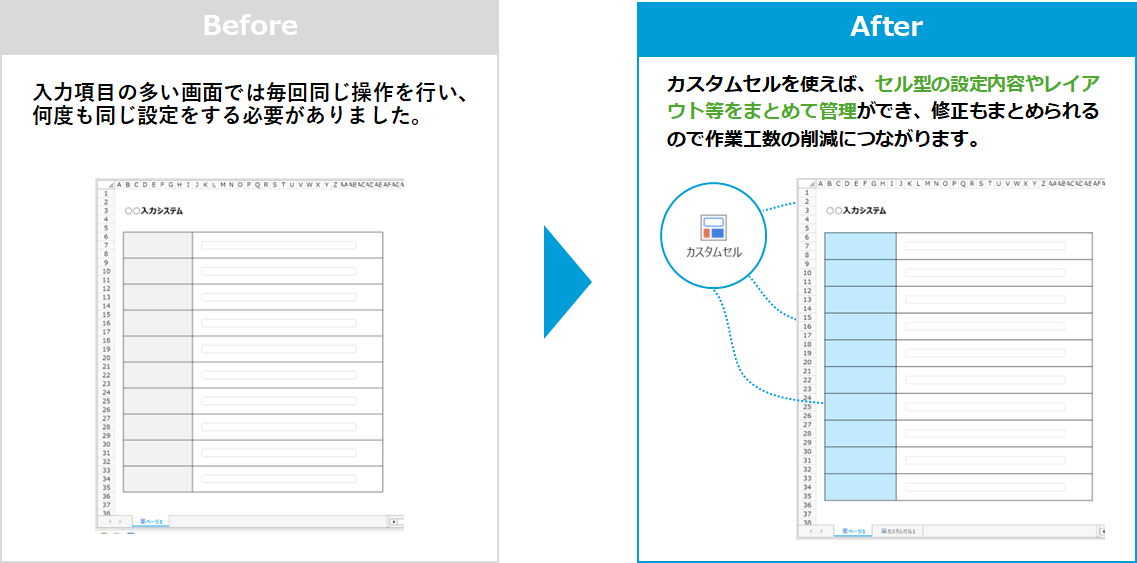This screenshot has height=563, width=1137.
Task: Switch to the カスタムセル1 tab
Action: click(899, 531)
